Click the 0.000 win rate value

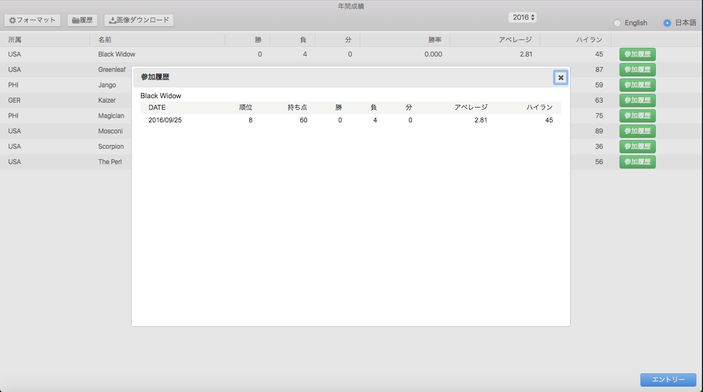click(x=433, y=54)
